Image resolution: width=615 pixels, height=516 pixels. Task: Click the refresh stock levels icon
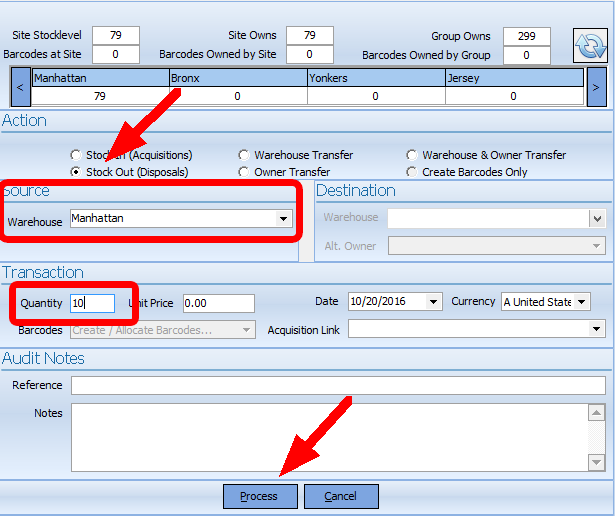pos(589,45)
